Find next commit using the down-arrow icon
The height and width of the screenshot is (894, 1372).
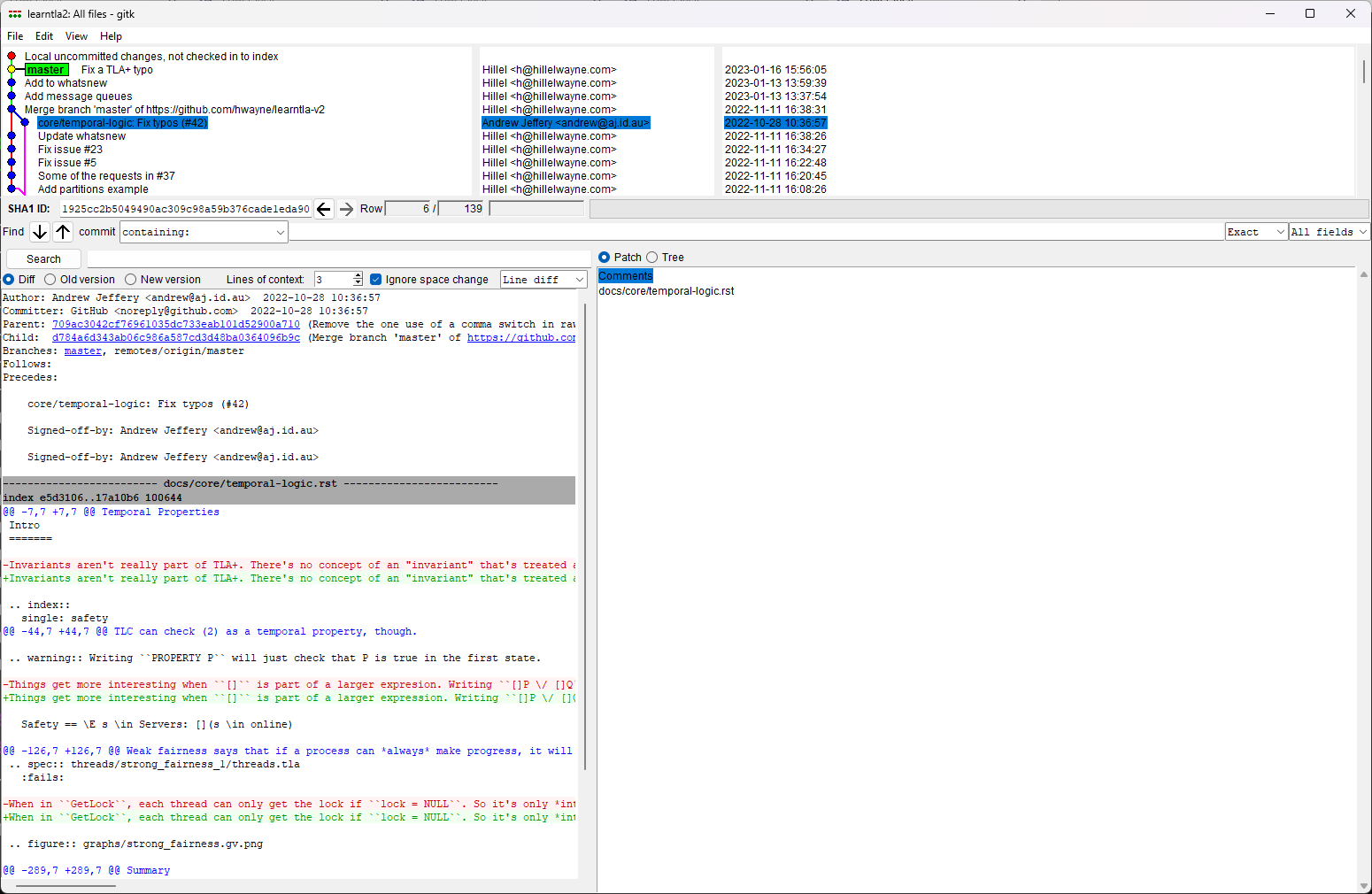[x=40, y=231]
